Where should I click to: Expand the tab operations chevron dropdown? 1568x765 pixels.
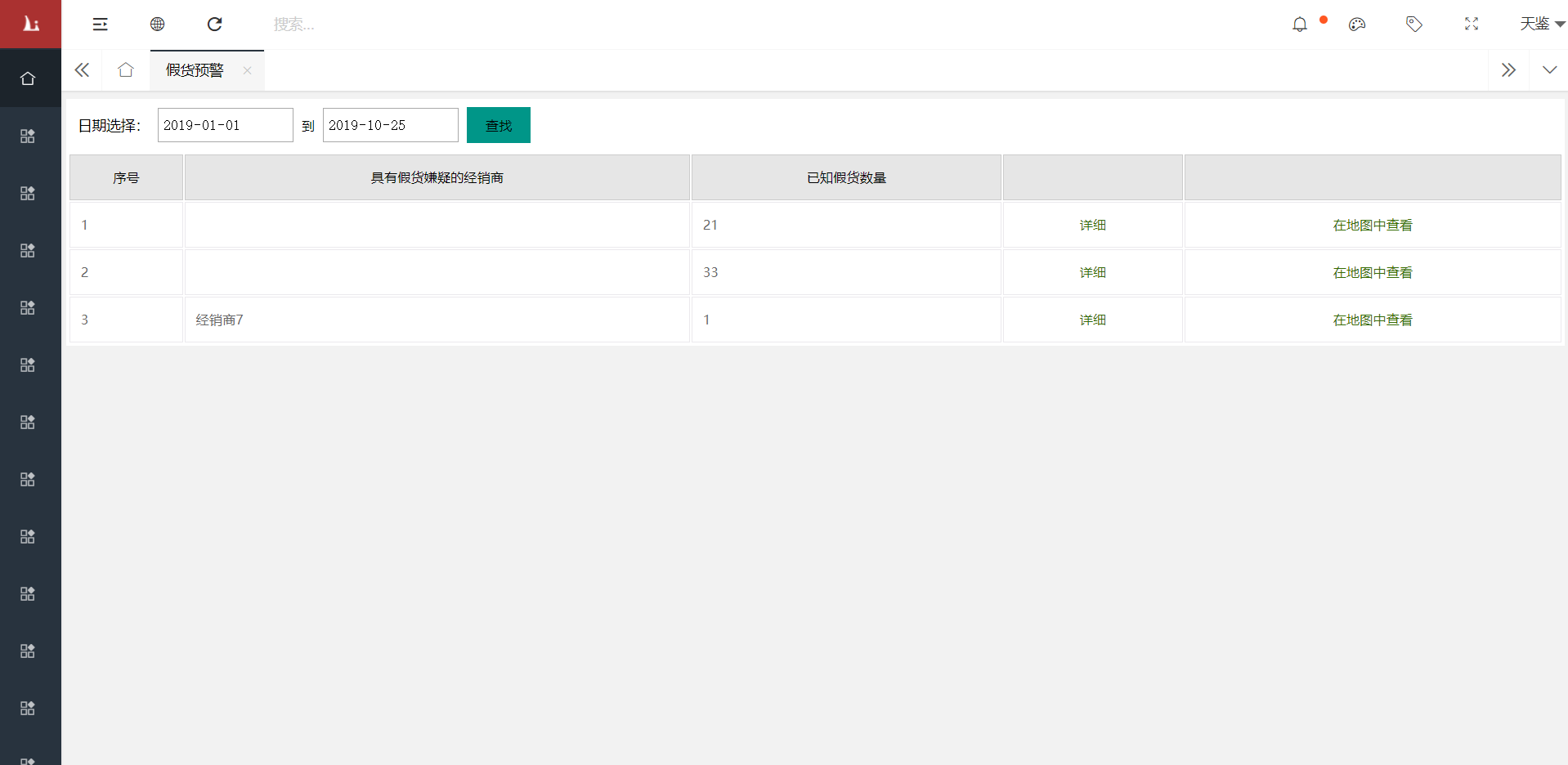coord(1549,70)
